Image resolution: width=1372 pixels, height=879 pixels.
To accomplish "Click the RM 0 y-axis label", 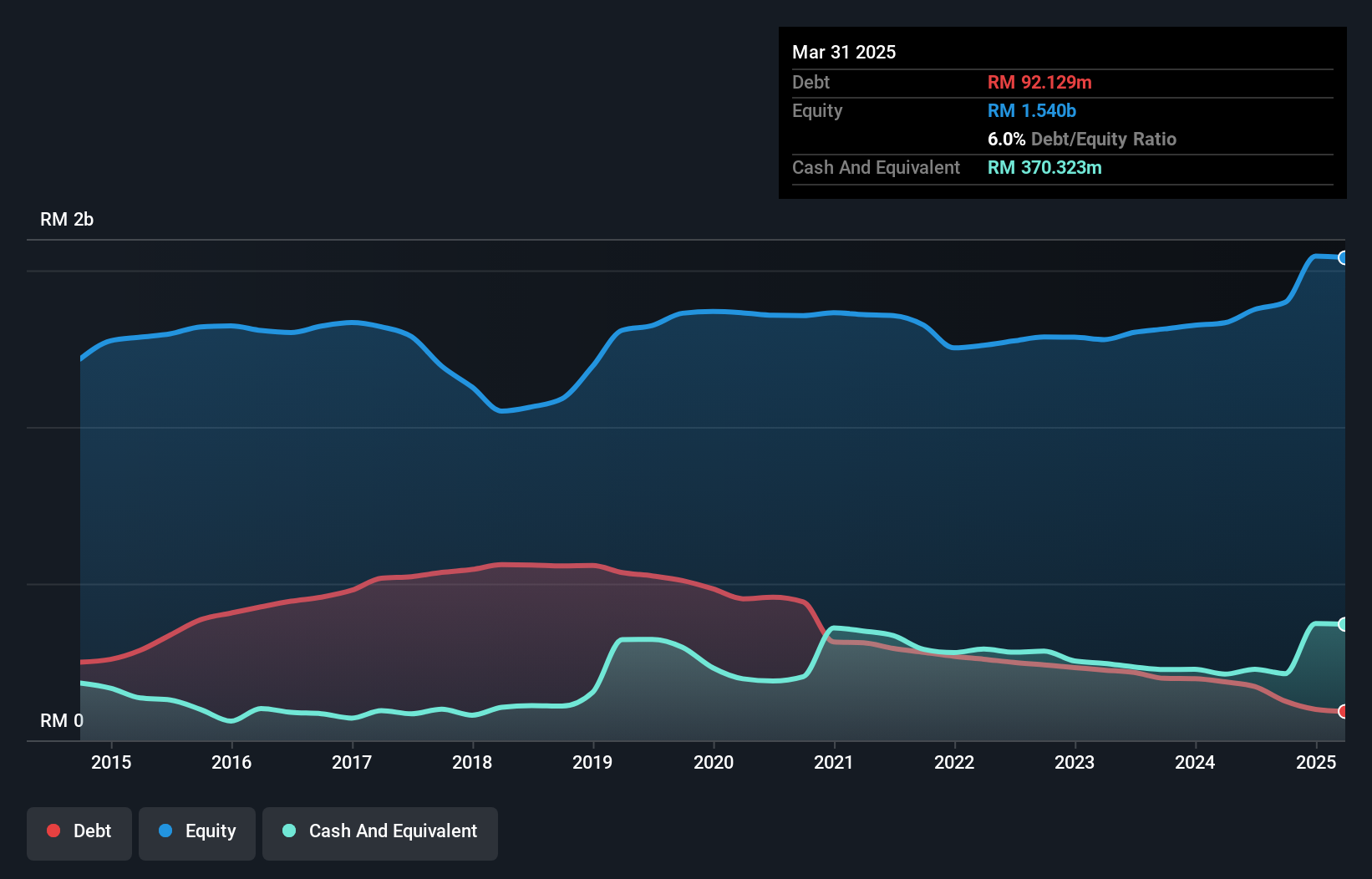I will tap(62, 720).
